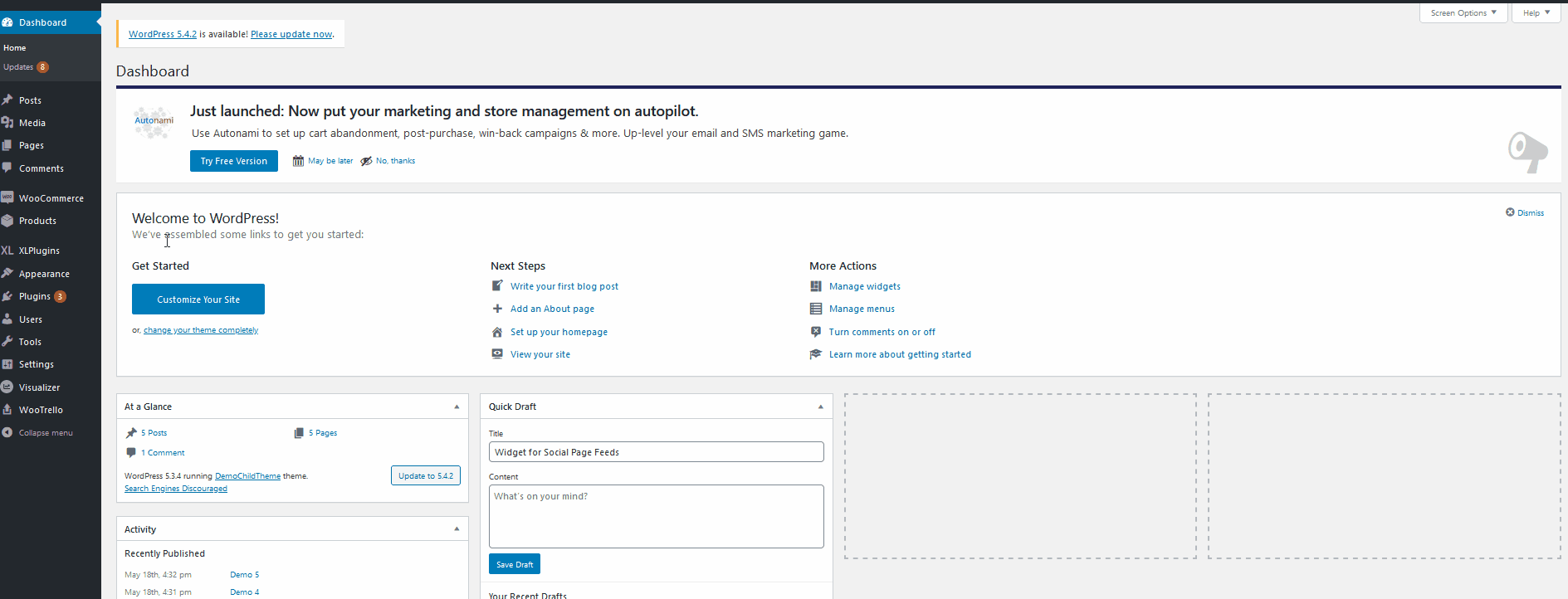
Task: Click the Demo 5 recently published link
Action: pyautogui.click(x=245, y=575)
